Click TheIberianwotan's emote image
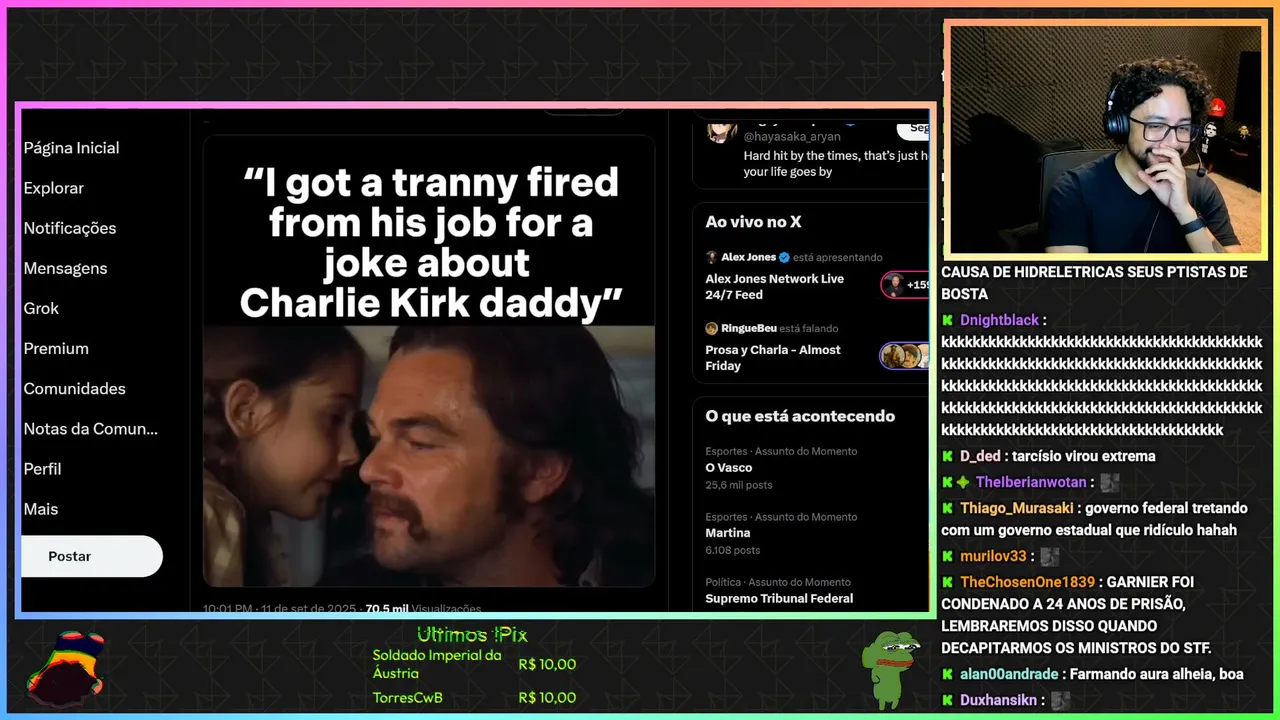 pyautogui.click(x=1109, y=482)
